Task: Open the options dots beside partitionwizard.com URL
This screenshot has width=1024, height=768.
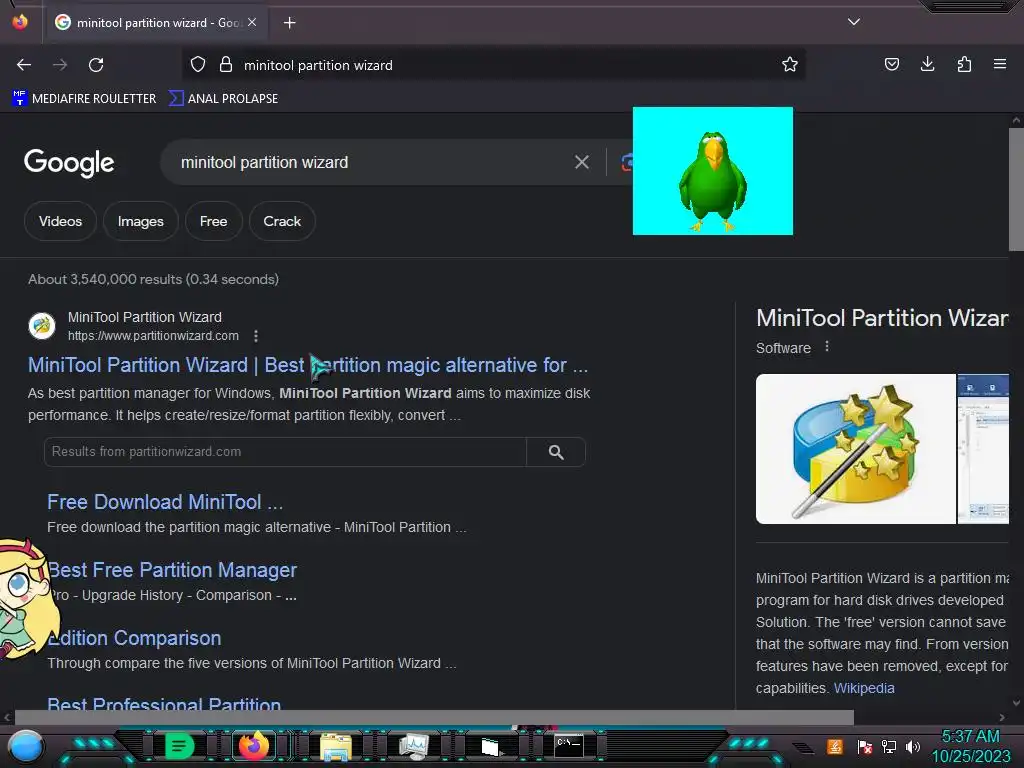Action: tap(255, 336)
